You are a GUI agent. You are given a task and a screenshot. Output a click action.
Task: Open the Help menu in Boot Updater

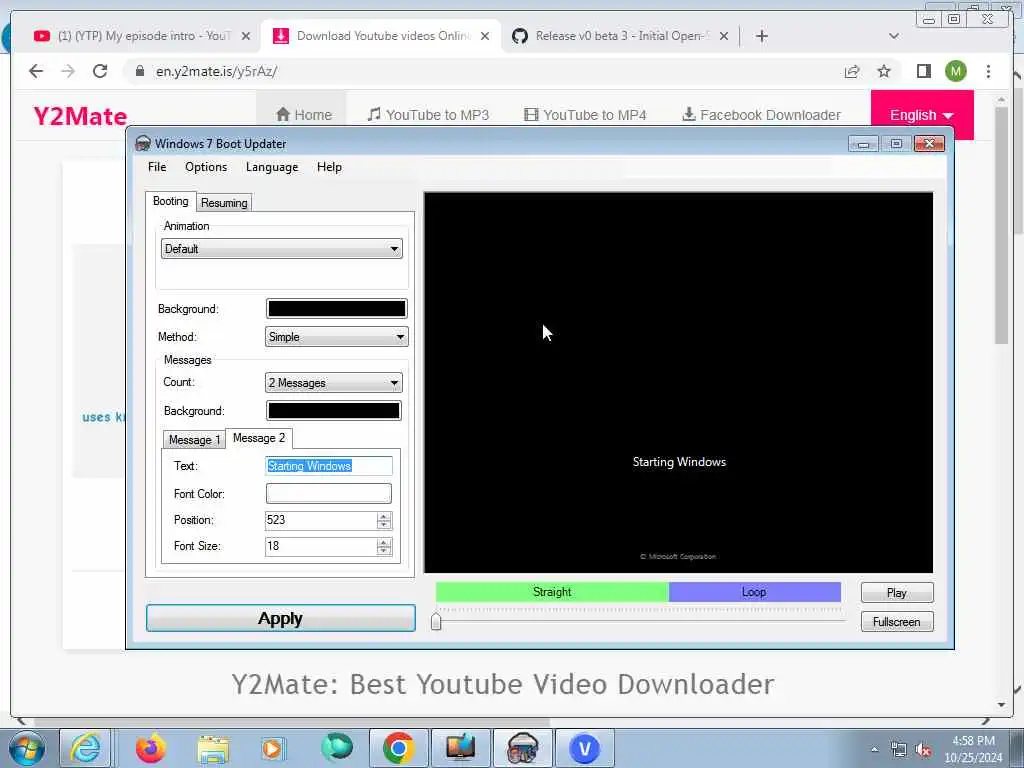click(329, 167)
